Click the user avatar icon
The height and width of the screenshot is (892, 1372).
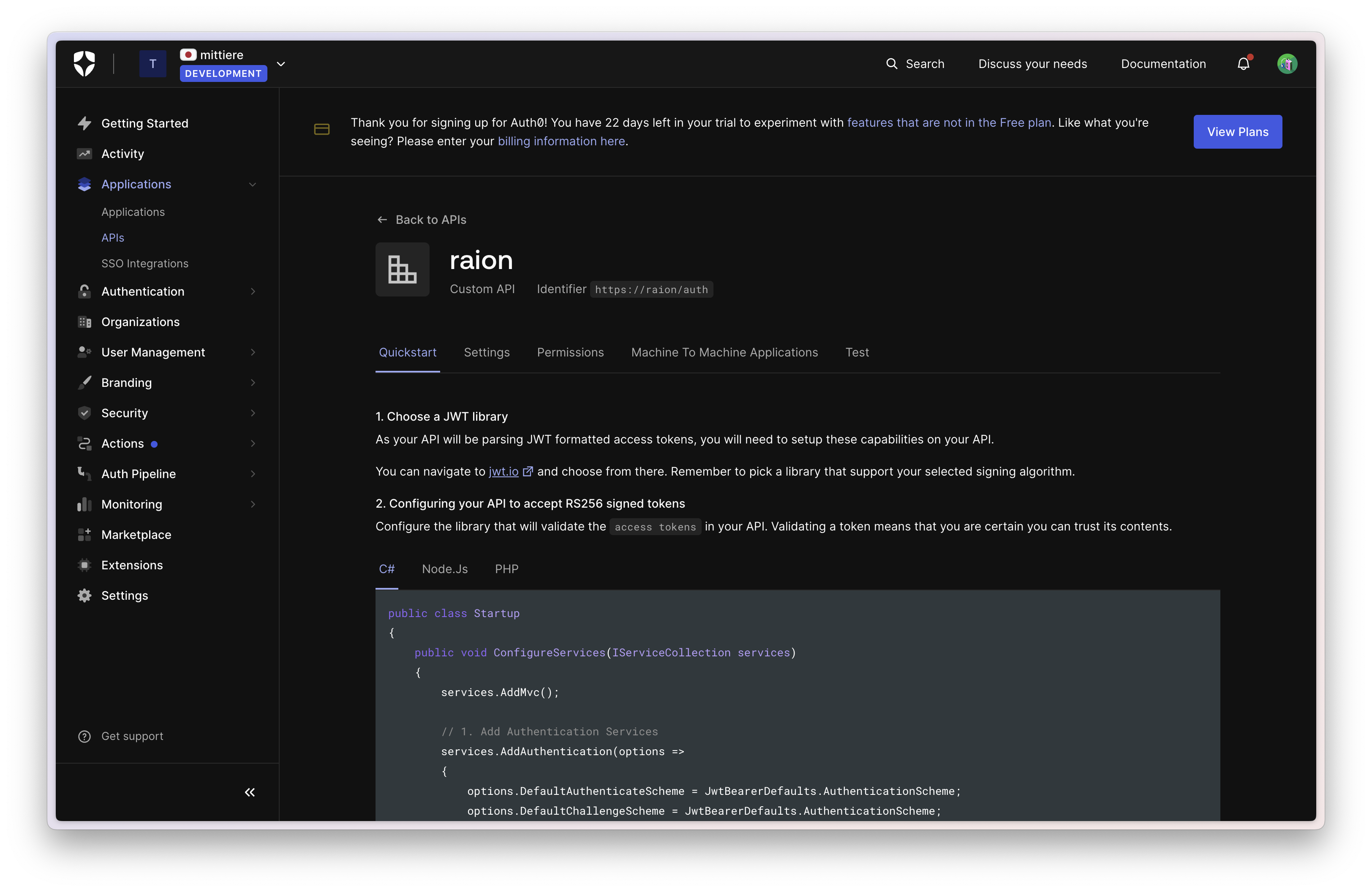click(1287, 63)
